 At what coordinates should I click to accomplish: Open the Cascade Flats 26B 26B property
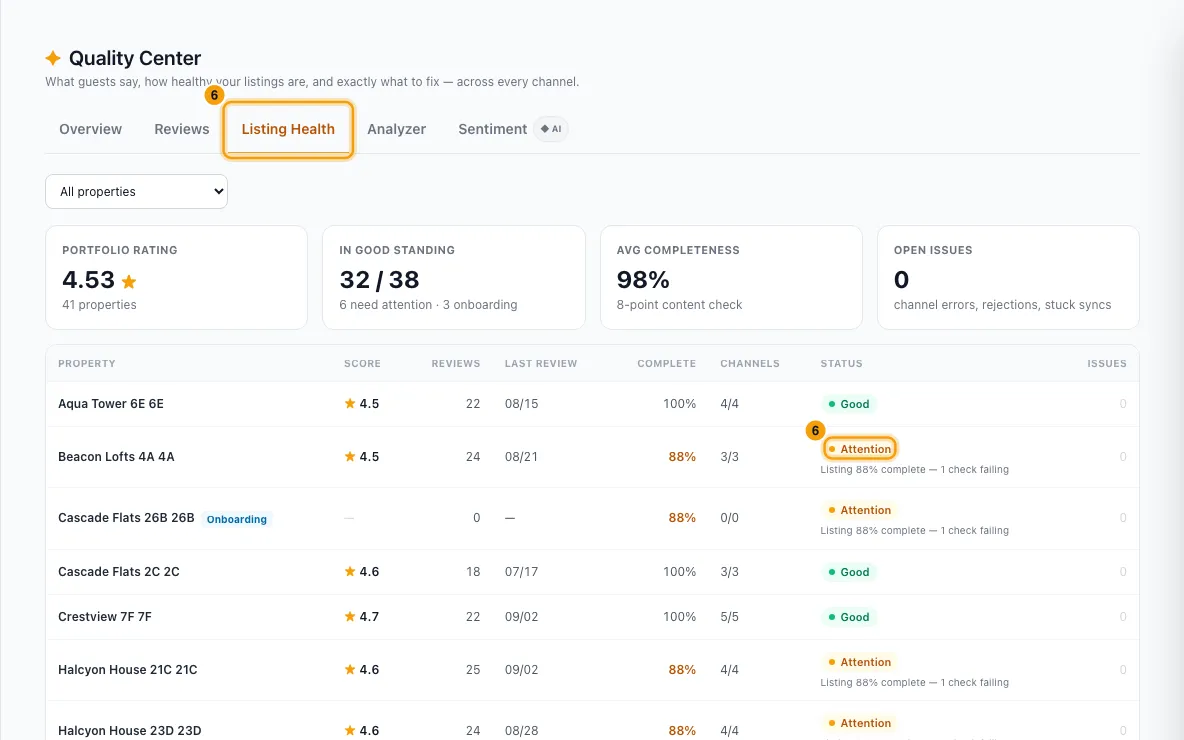[126, 518]
